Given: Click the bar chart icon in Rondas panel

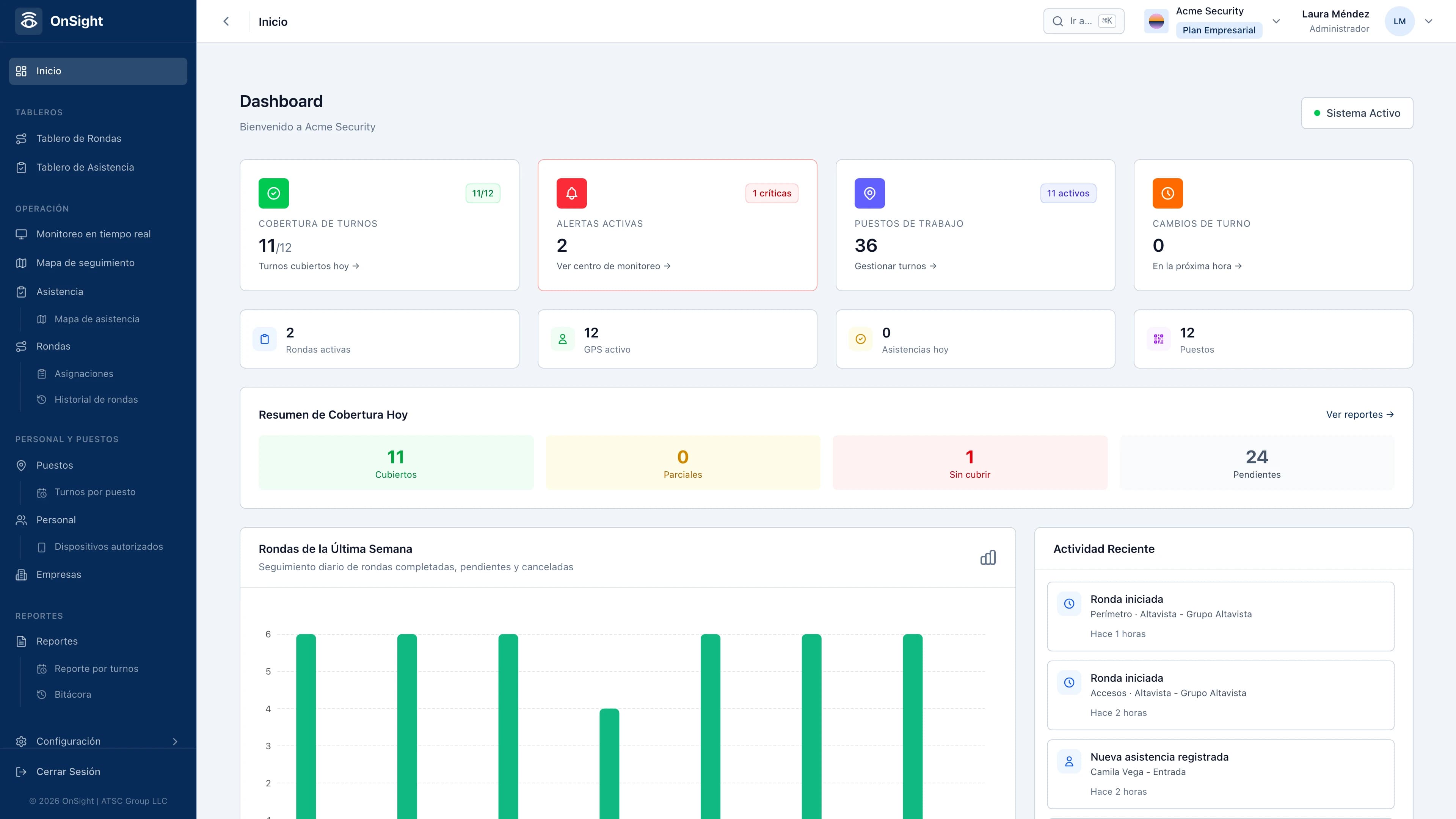Looking at the screenshot, I should [988, 557].
